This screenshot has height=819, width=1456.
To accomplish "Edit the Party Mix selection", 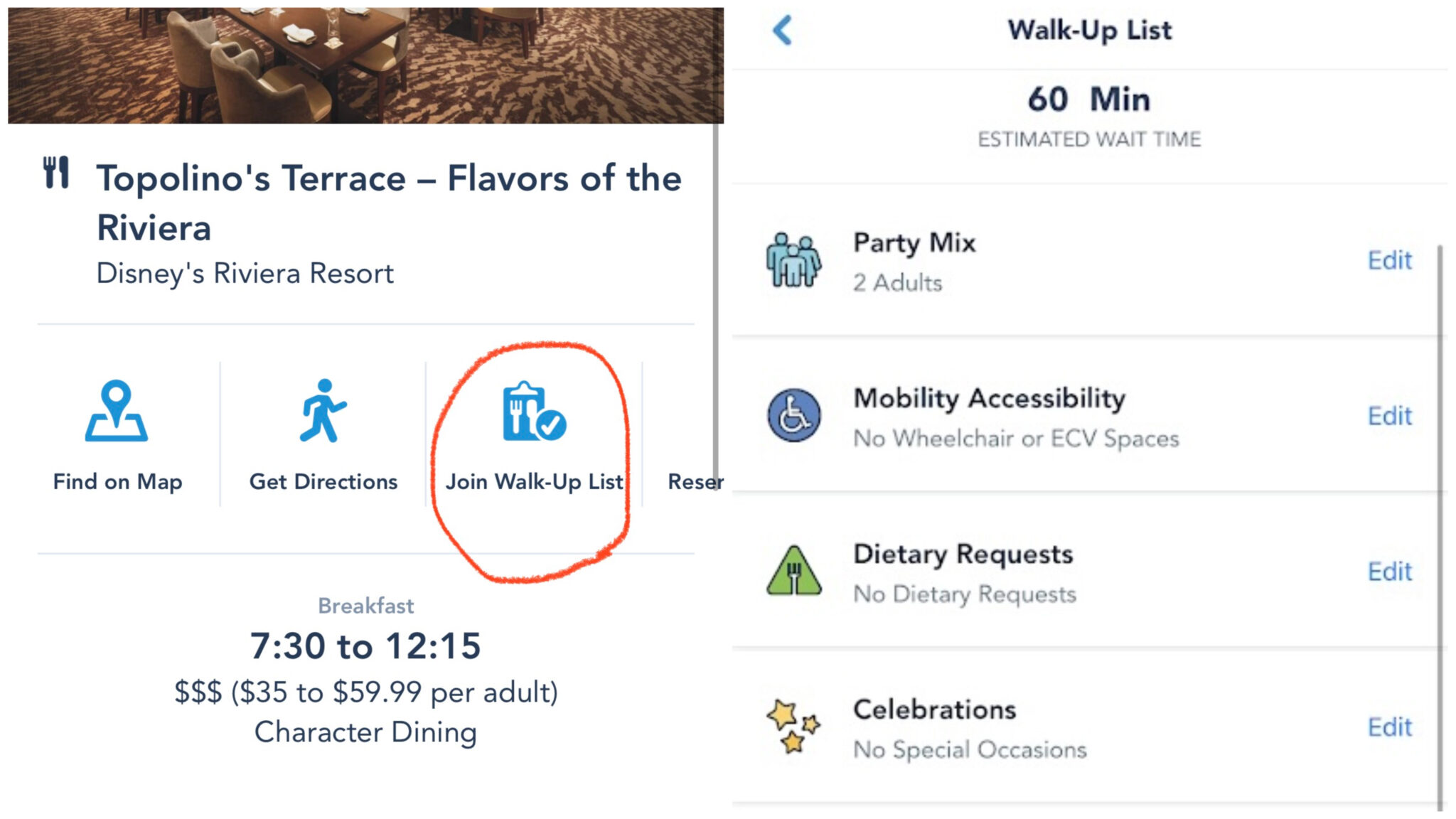I will 1389,260.
